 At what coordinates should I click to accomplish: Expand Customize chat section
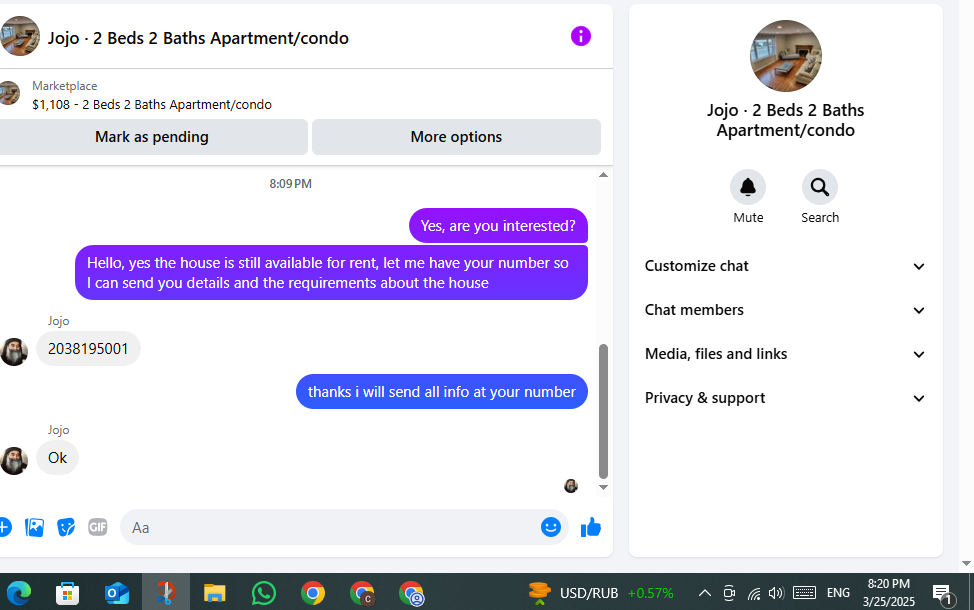coord(785,266)
